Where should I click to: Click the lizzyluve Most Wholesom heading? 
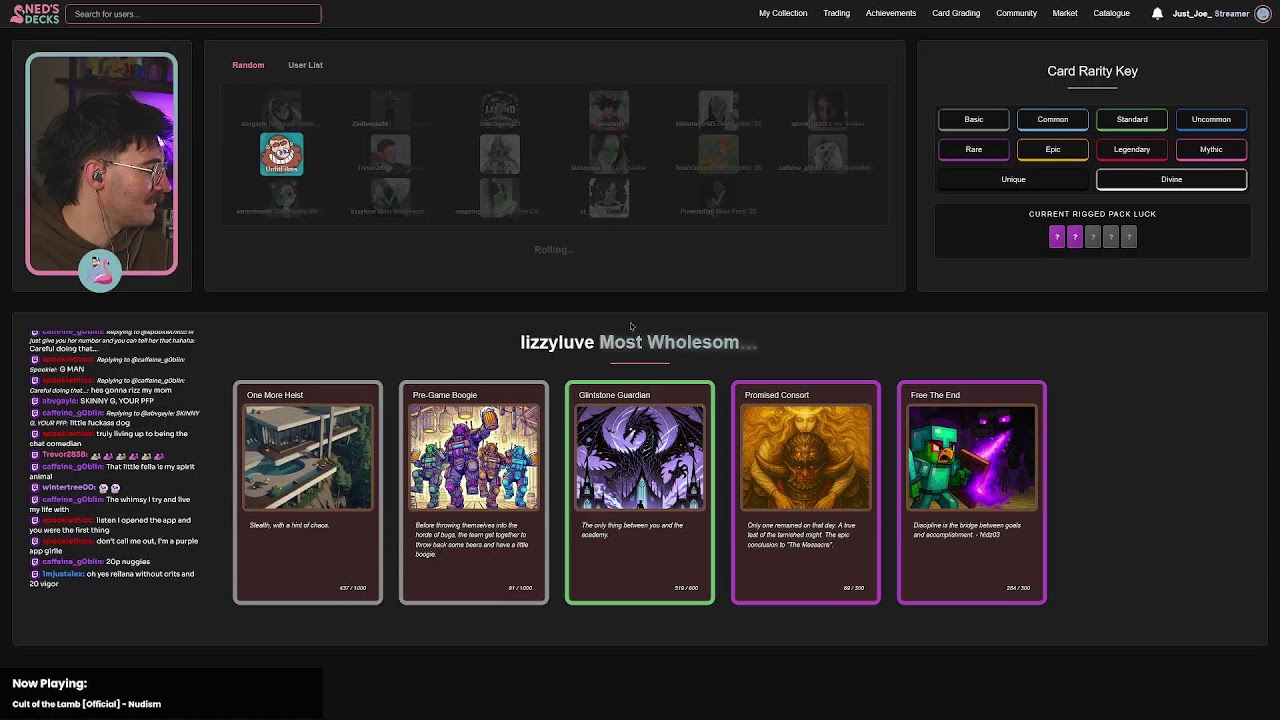click(x=639, y=342)
